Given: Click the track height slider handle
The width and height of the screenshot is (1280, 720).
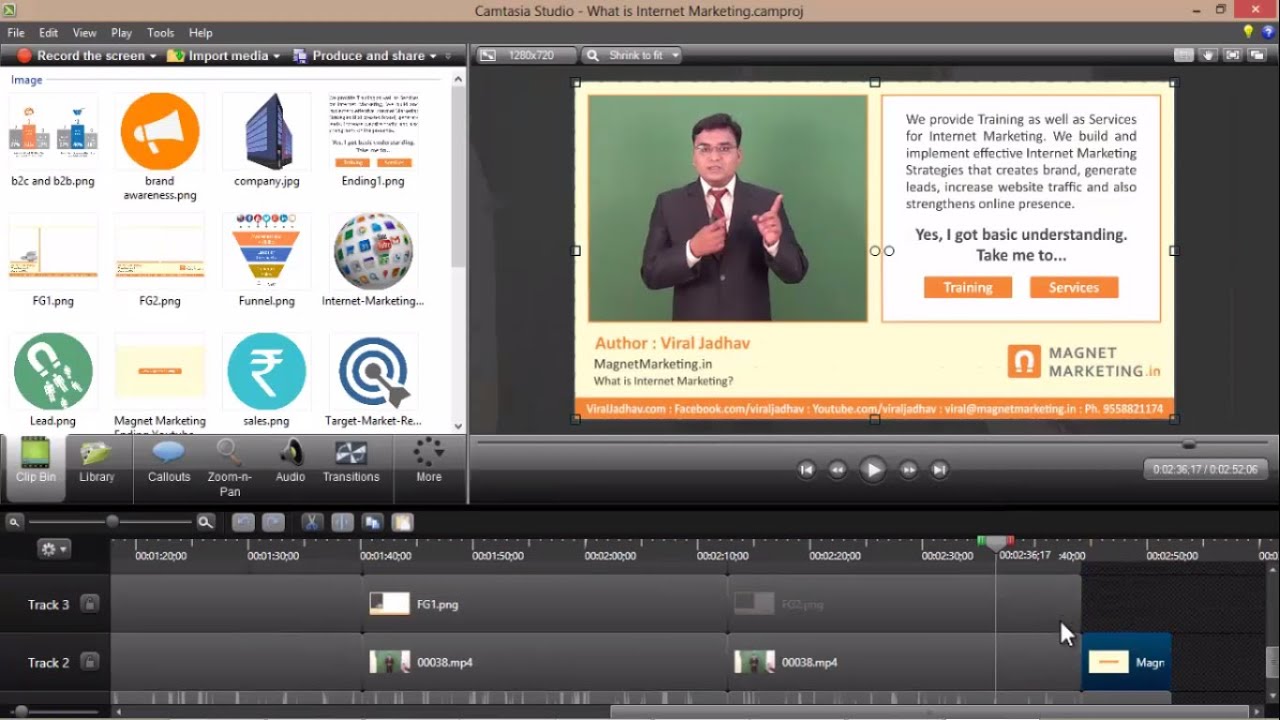Looking at the screenshot, I should click(x=21, y=712).
